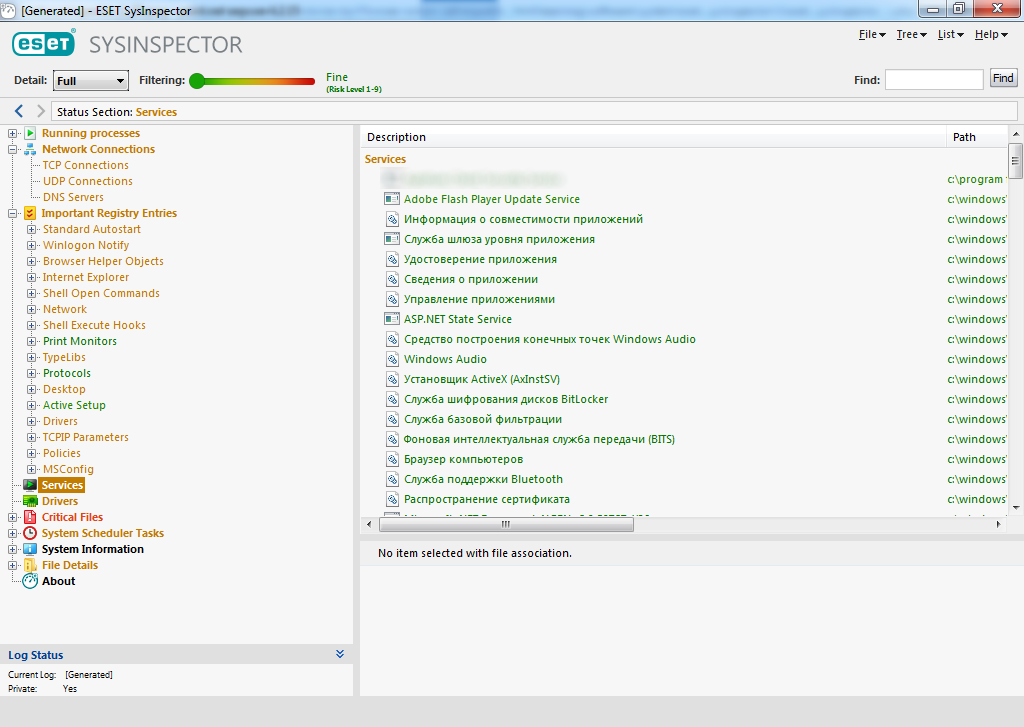Click the System Scheduler Tasks clock icon
The height and width of the screenshot is (727, 1024).
[30, 533]
